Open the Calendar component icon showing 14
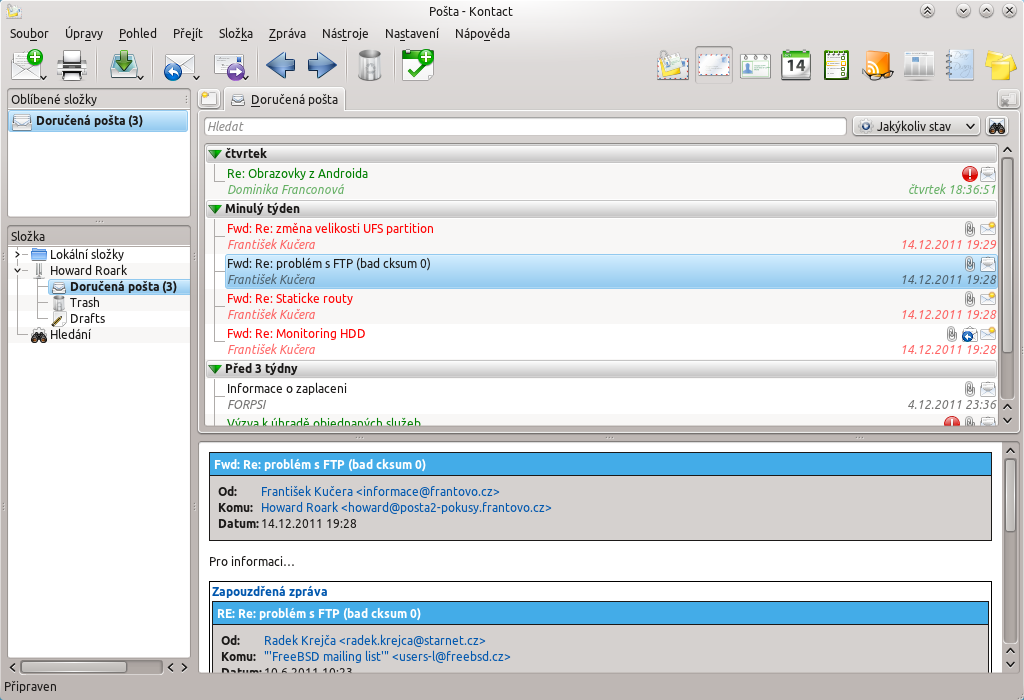 795,65
